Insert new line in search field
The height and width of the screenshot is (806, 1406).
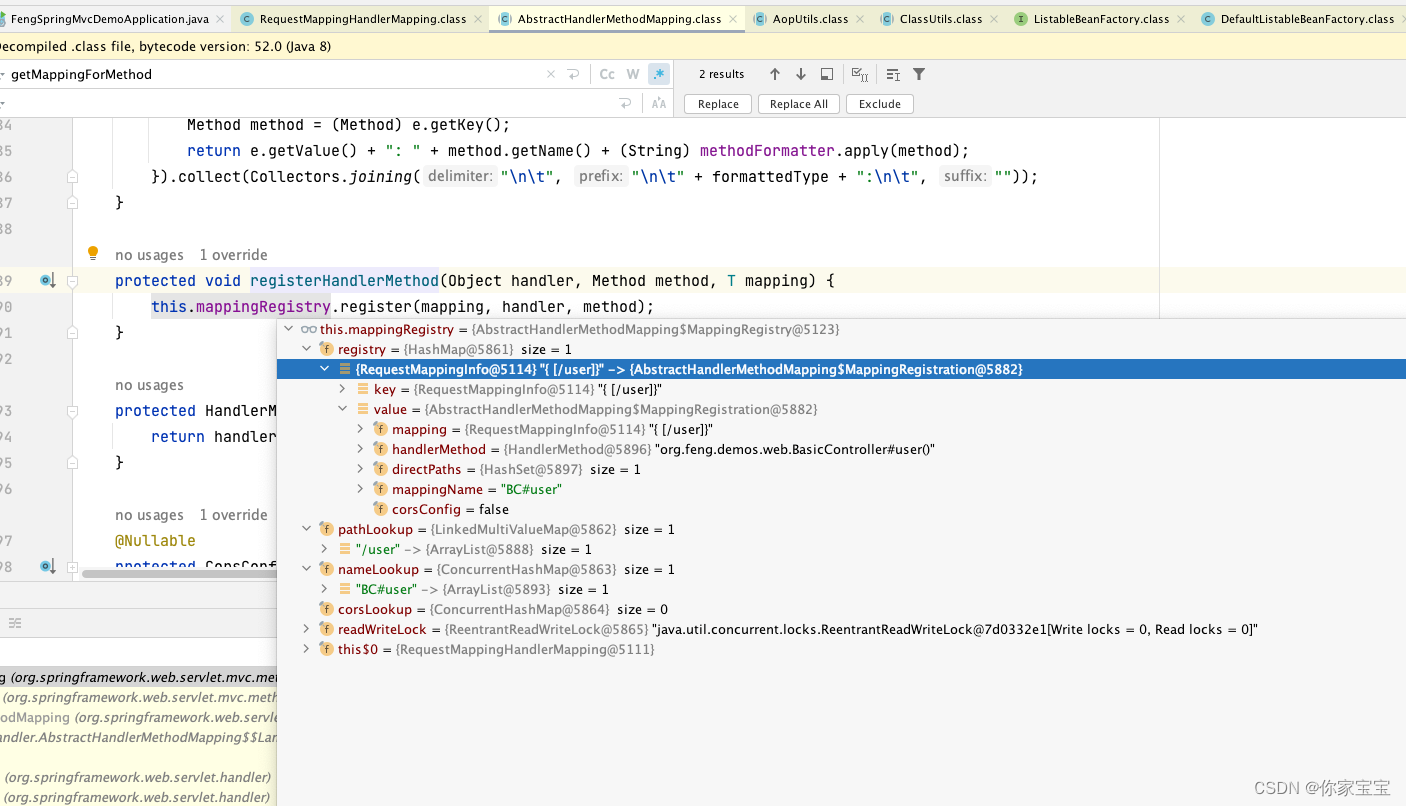[574, 74]
